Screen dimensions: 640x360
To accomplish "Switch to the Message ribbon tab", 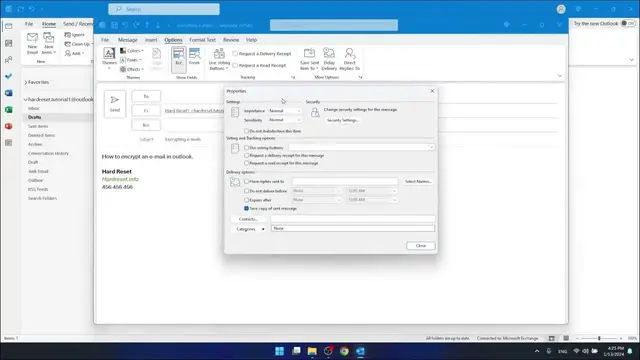I will [128, 40].
